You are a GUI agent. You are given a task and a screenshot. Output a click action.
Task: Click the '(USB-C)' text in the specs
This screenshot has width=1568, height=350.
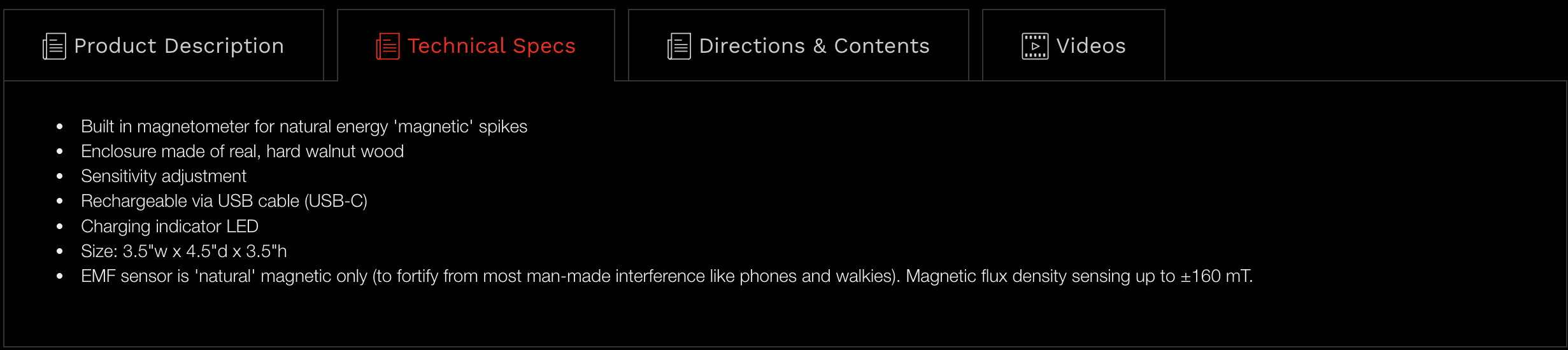click(336, 201)
